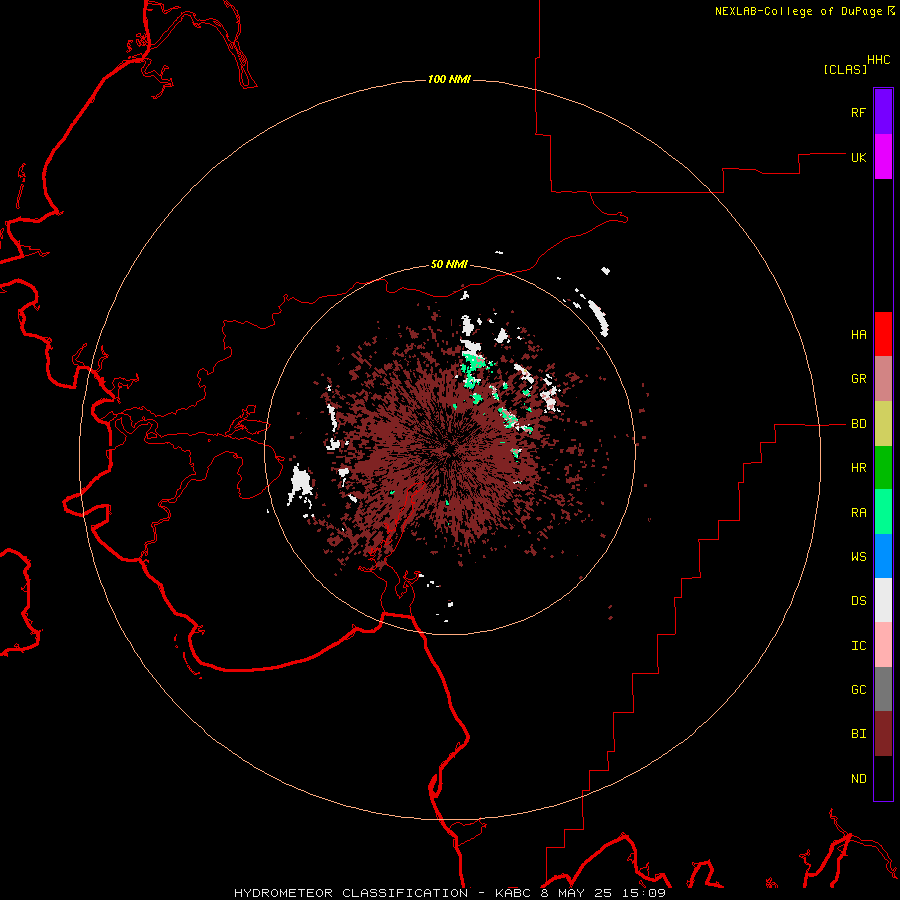Click the [CLAS] unit label
The image size is (900, 900).
coord(845,69)
